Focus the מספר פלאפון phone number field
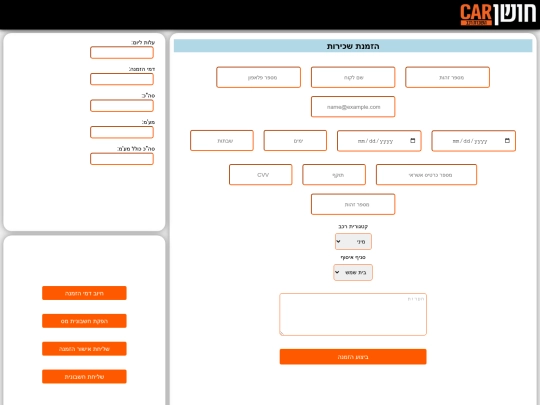The image size is (540, 405). (259, 77)
